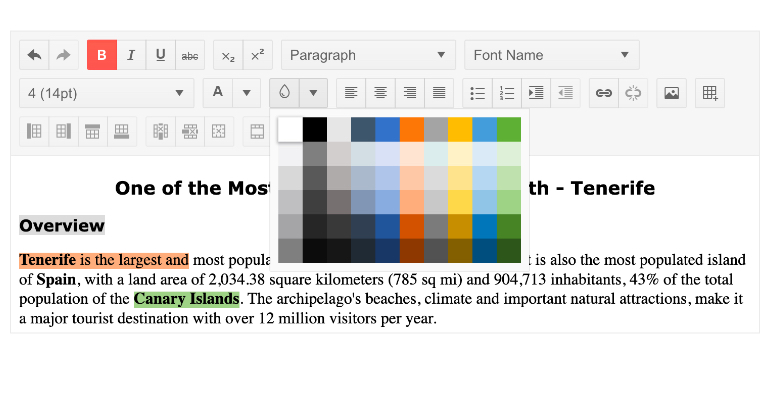Open the 4 (14pt) font size dropdown
770x394 pixels.
pos(107,93)
